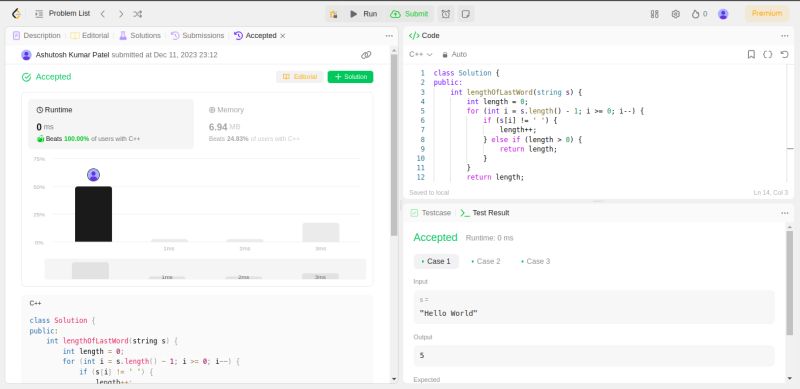Viewport: 800px width, 389px height.
Task: Open the C++ language dropdown
Action: click(420, 54)
